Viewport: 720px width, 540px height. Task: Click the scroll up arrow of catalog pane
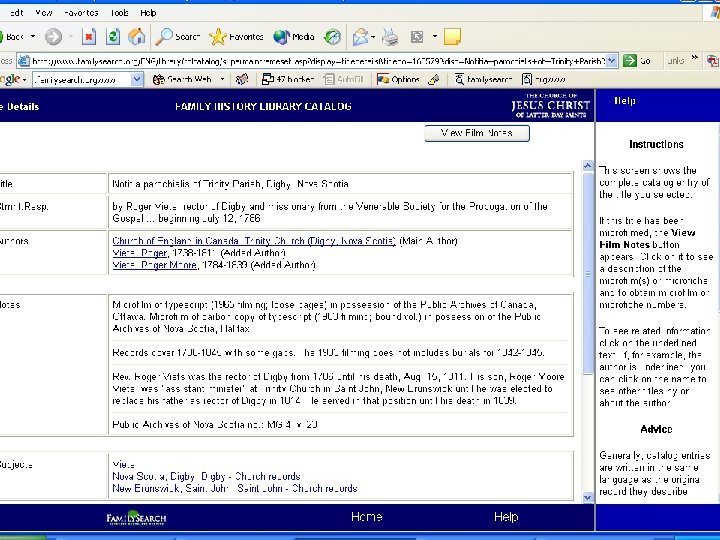[x=587, y=166]
